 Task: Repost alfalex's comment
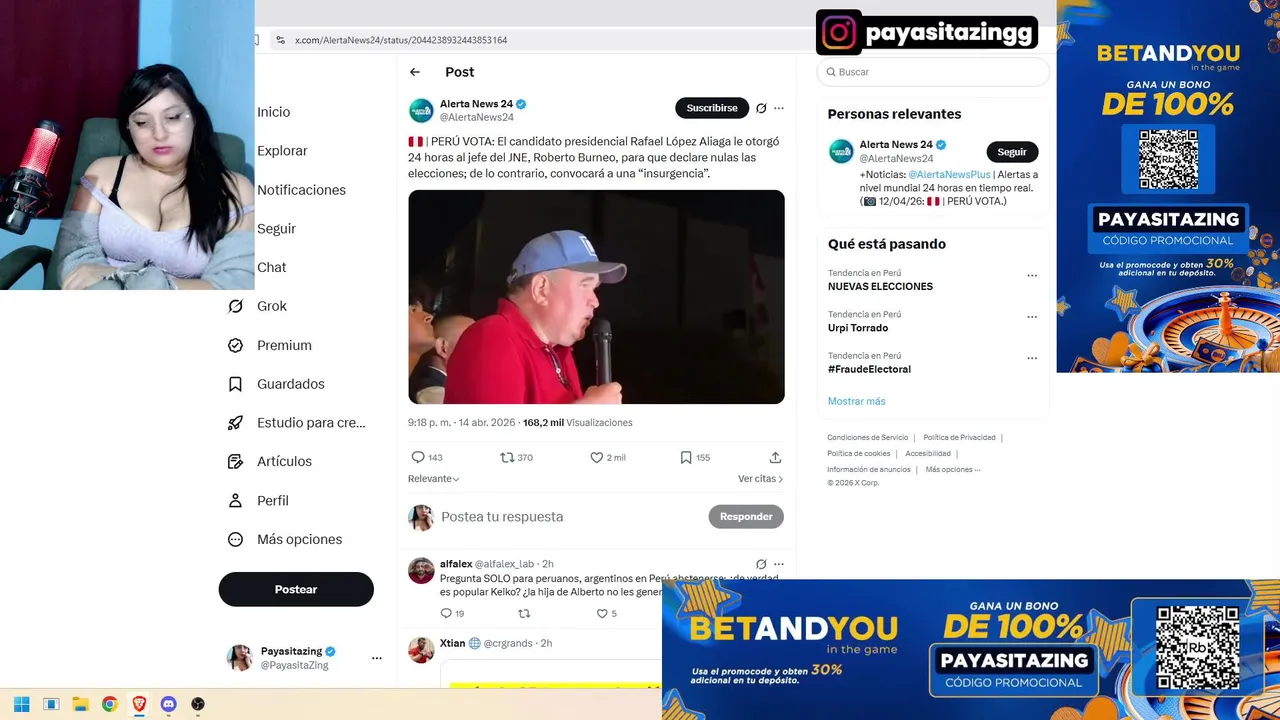tap(524, 613)
